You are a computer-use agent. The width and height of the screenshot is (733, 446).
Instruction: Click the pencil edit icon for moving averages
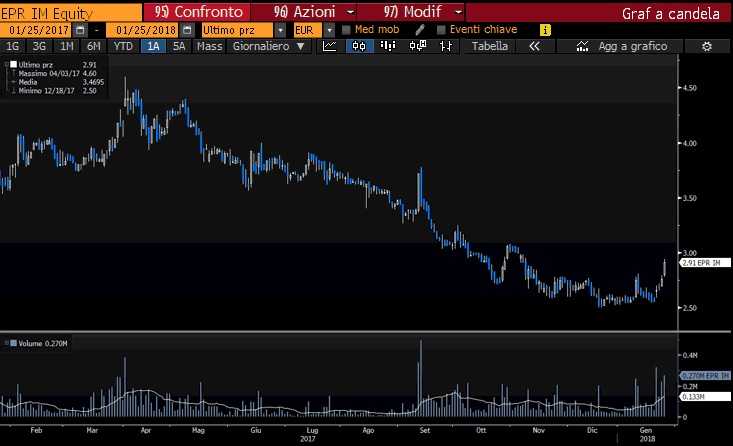[420, 30]
